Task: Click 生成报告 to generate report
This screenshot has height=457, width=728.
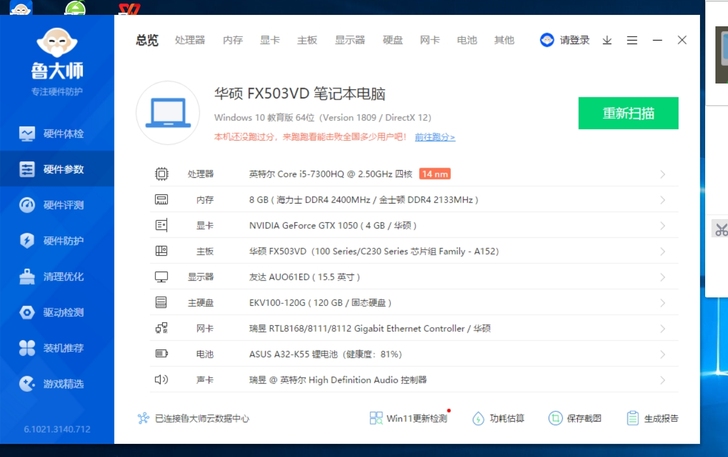Action: (652, 418)
